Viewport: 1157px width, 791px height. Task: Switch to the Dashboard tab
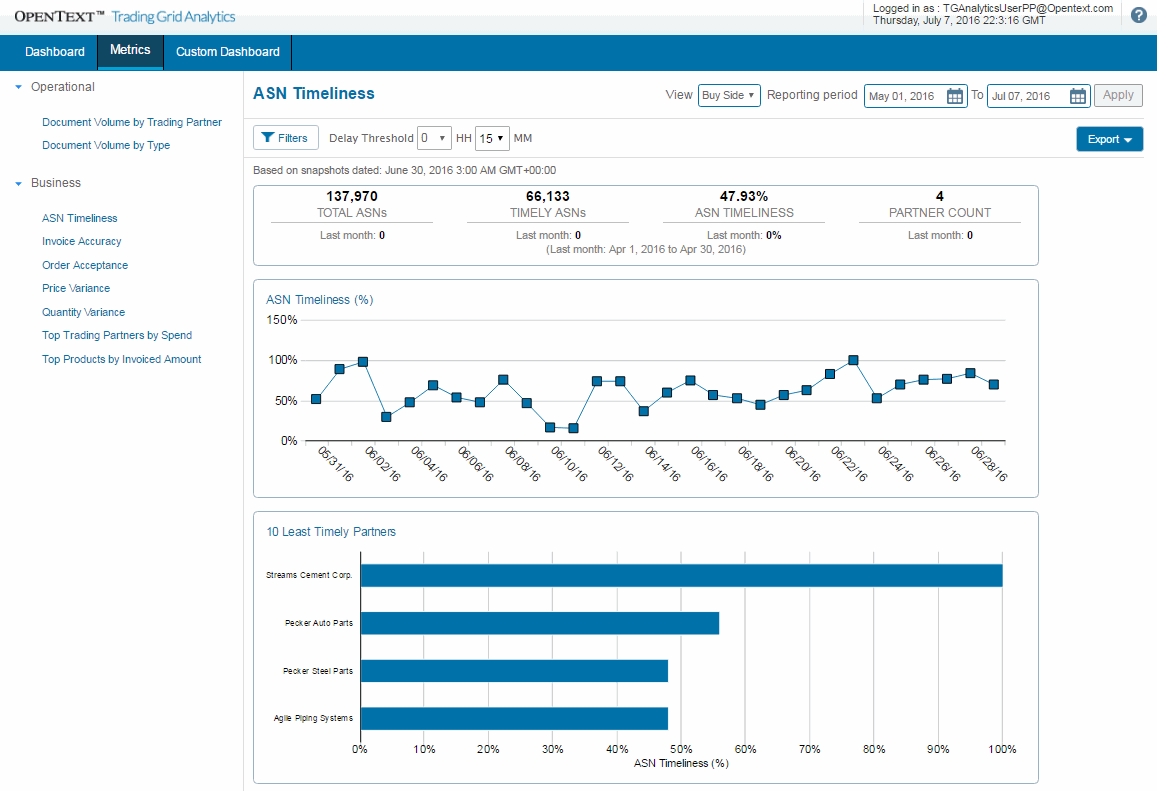click(55, 52)
